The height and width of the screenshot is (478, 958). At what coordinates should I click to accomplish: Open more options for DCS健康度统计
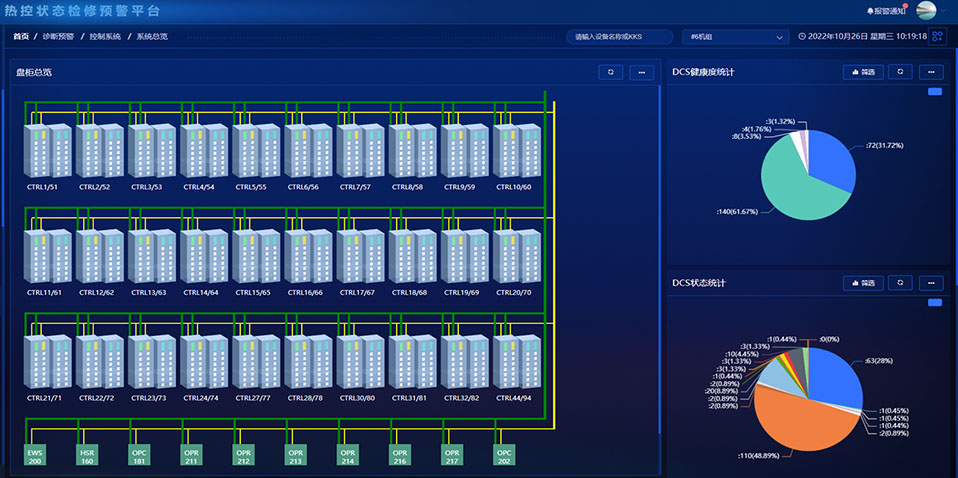click(931, 72)
